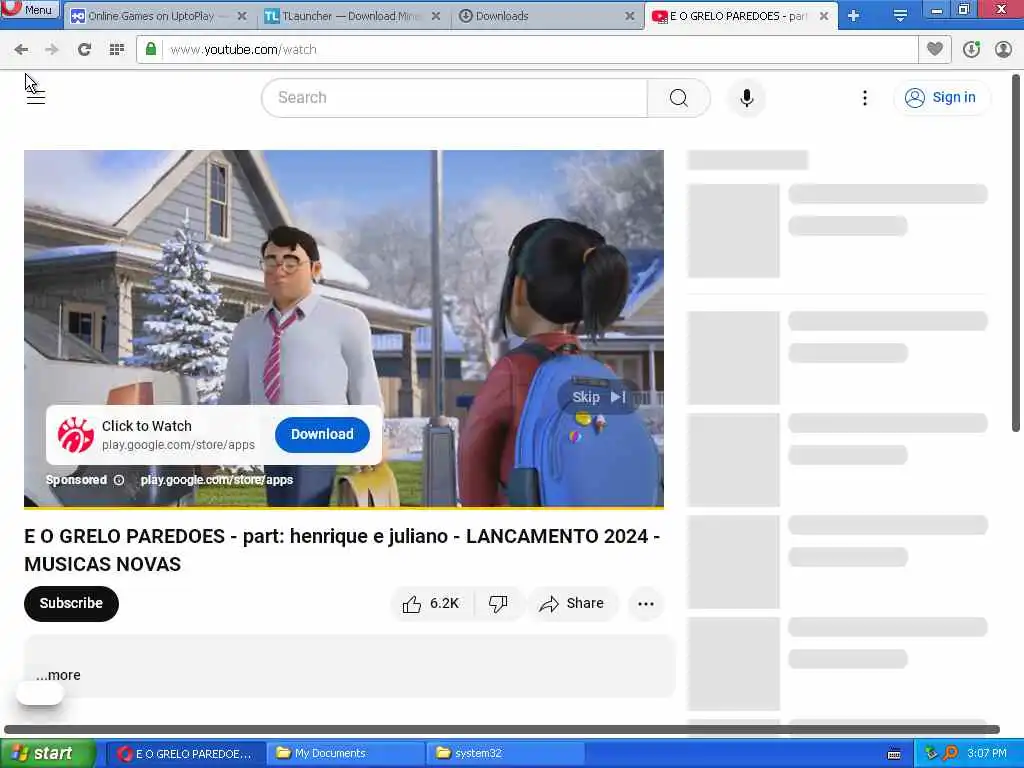Screen dimensions: 1024x768
Task: Open the browser account profile icon
Action: click(x=1003, y=49)
